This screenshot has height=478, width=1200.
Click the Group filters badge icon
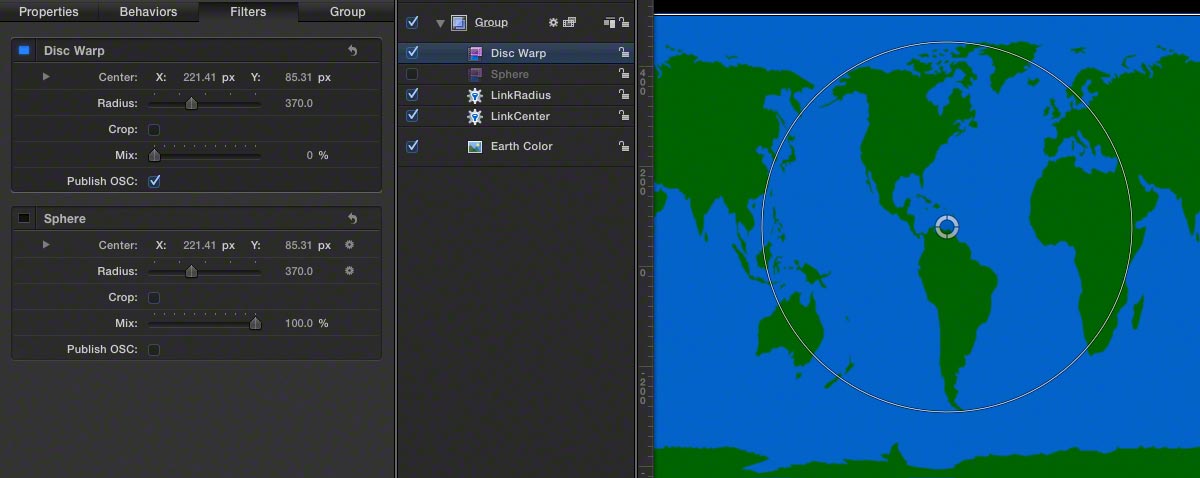tap(570, 22)
